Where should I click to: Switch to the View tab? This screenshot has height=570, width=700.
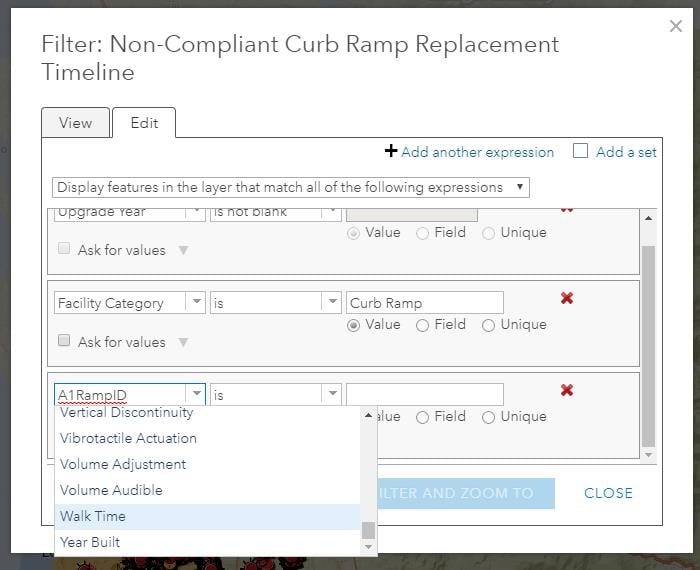[75, 123]
